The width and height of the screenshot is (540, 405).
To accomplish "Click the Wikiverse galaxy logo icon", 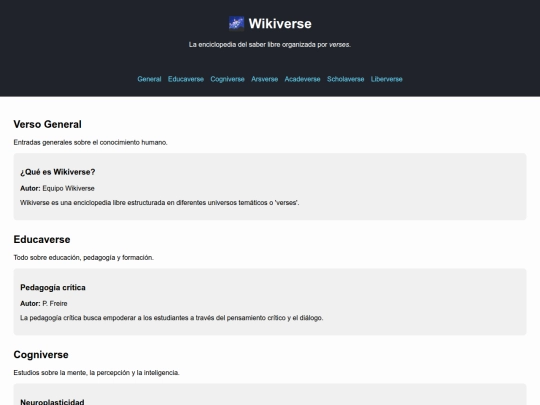I will point(236,24).
